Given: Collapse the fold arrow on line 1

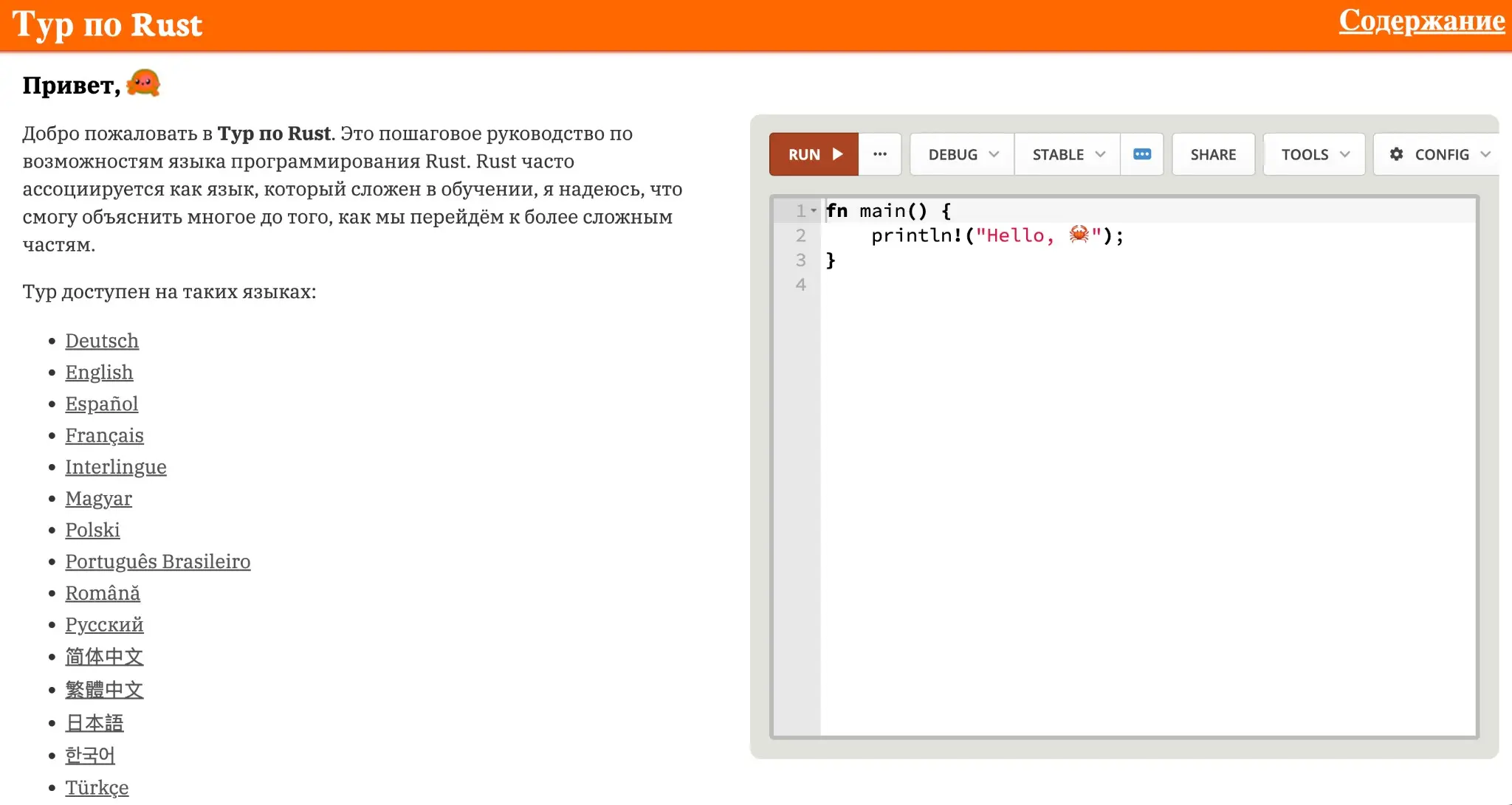Looking at the screenshot, I should [814, 211].
